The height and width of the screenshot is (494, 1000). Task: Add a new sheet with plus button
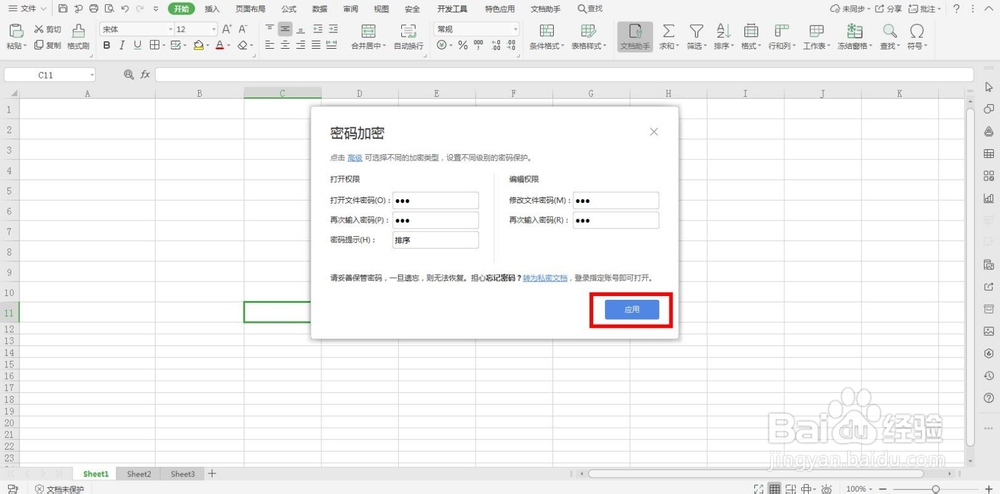212,474
